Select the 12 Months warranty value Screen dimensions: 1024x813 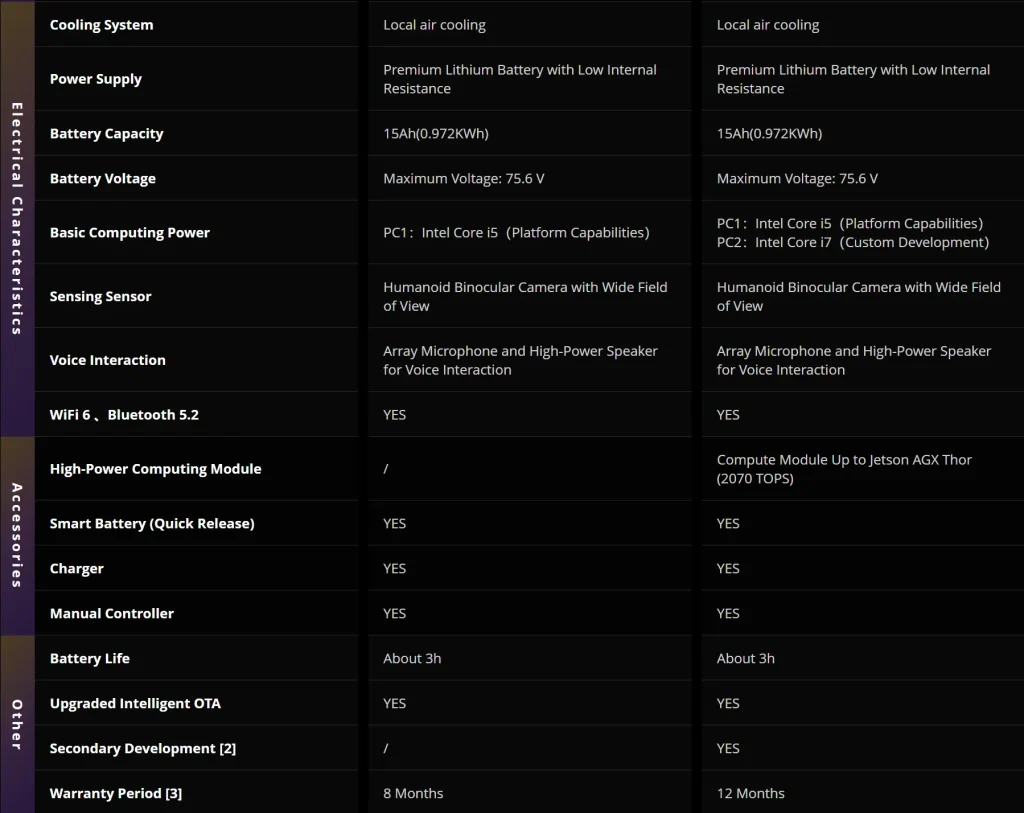click(751, 794)
